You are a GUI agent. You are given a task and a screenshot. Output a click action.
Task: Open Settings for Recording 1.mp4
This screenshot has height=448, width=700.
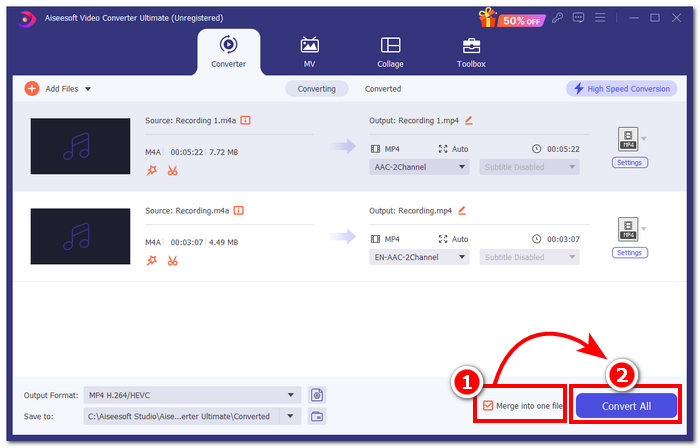click(629, 163)
